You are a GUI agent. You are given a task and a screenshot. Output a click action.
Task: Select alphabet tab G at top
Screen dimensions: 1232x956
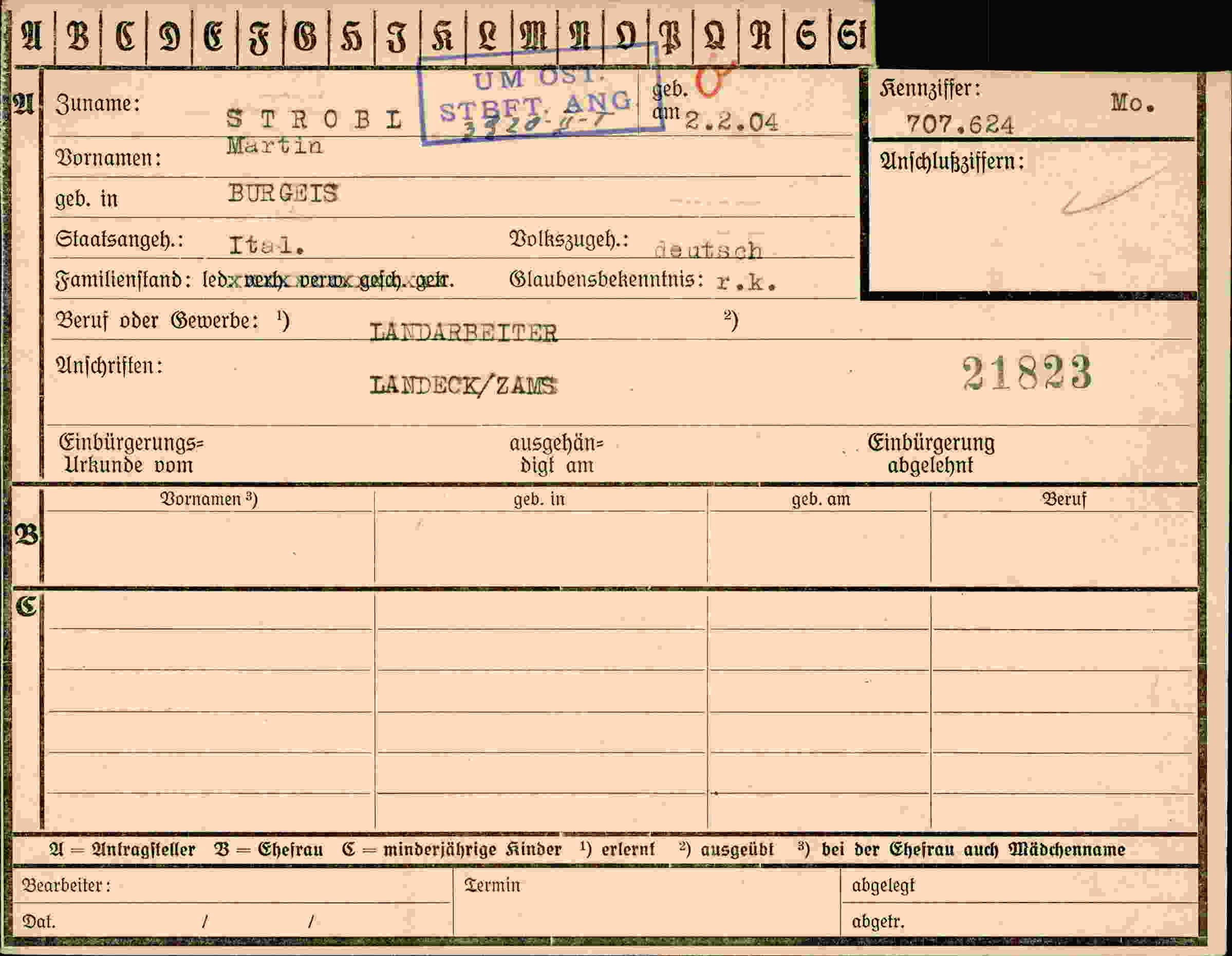point(305,35)
